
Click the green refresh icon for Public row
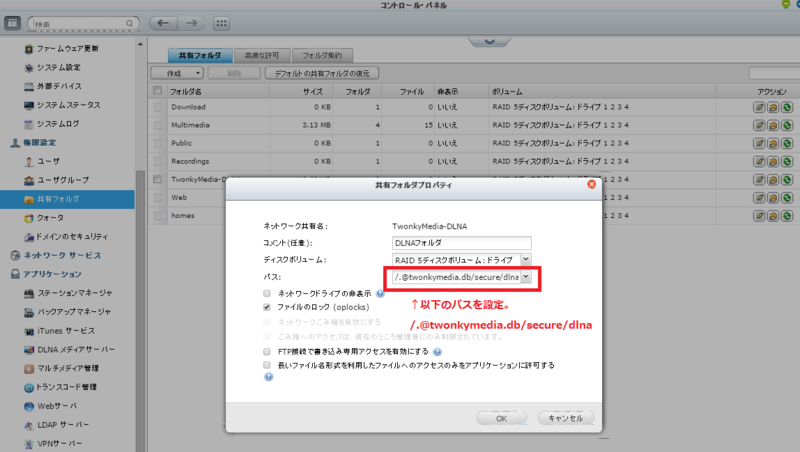coord(787,143)
